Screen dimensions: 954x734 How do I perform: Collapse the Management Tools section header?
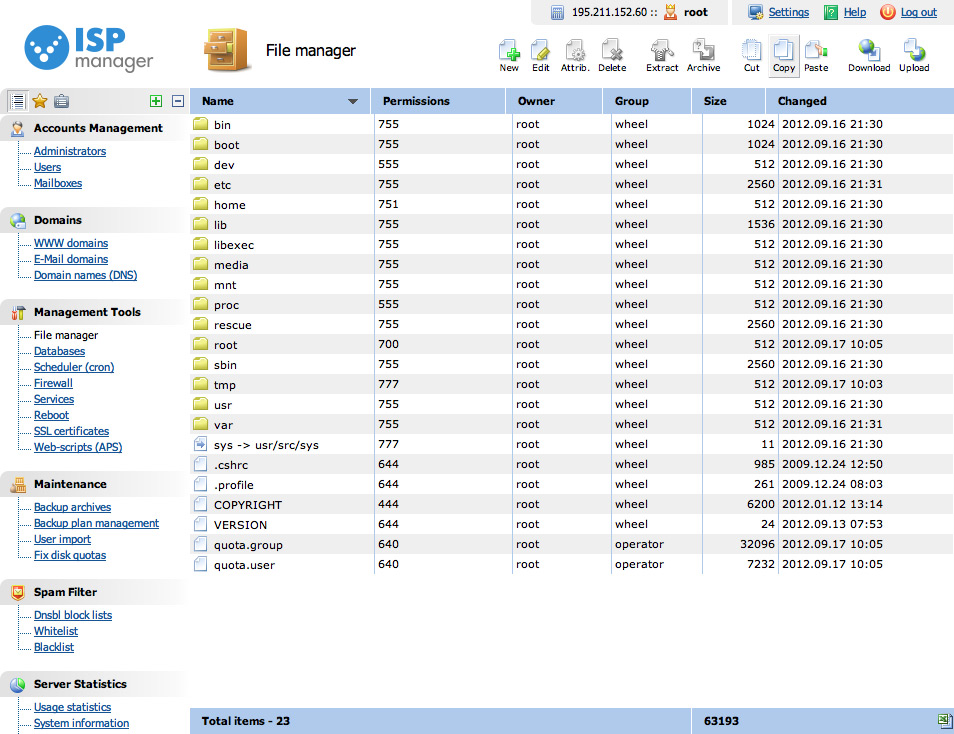87,312
